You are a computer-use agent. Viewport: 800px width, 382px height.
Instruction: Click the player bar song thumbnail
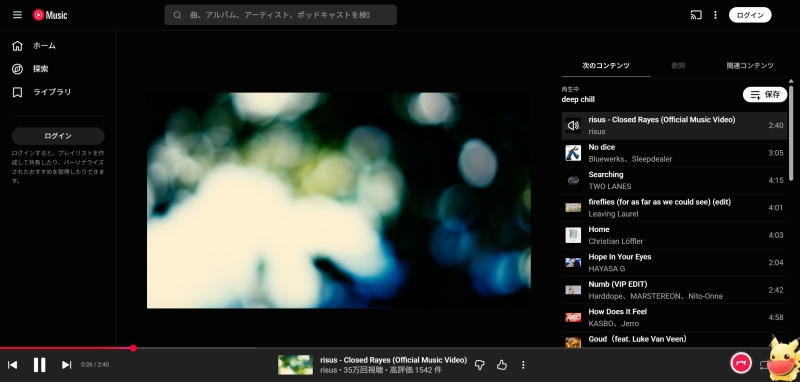(x=295, y=365)
